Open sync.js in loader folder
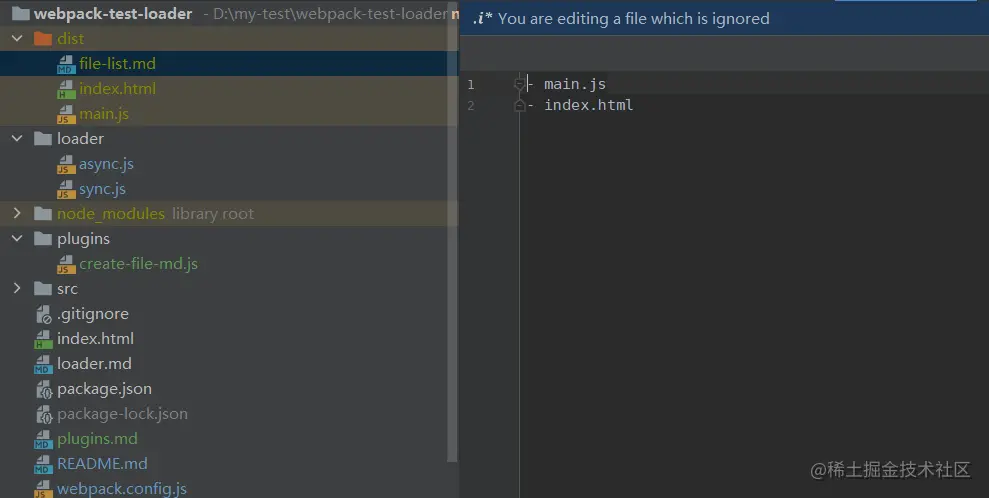Viewport: 989px width, 498px height. tap(102, 189)
